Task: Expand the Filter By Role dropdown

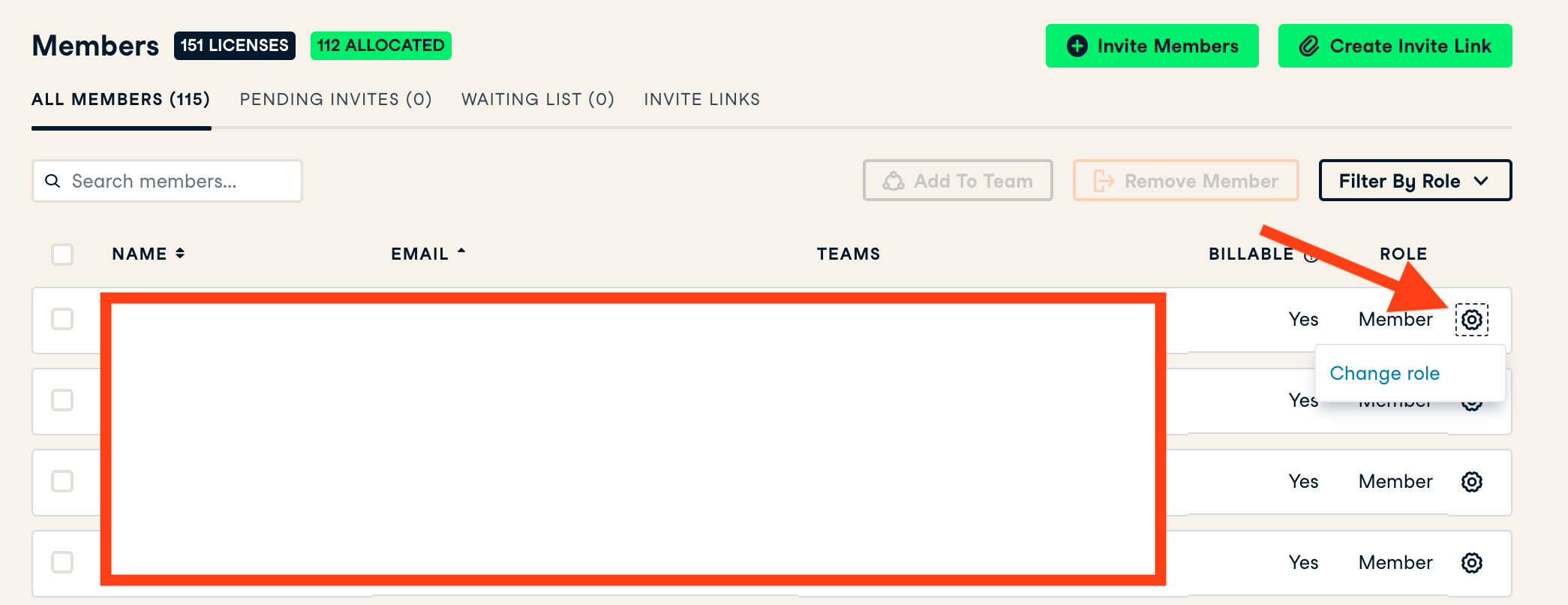Action: pos(1414,181)
